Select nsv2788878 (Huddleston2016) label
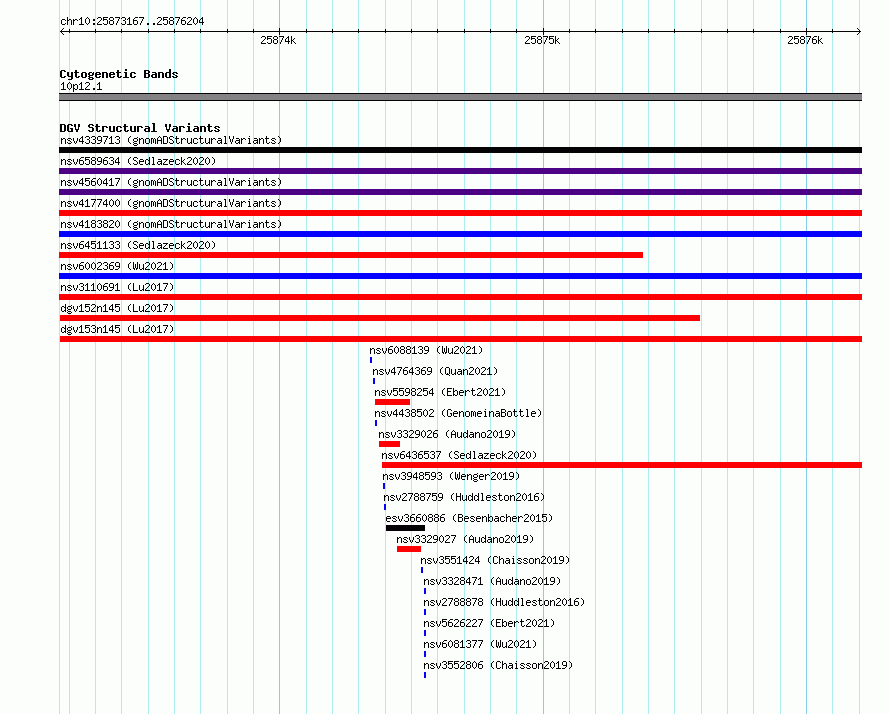Viewport: 890px width, 714px height. click(504, 602)
